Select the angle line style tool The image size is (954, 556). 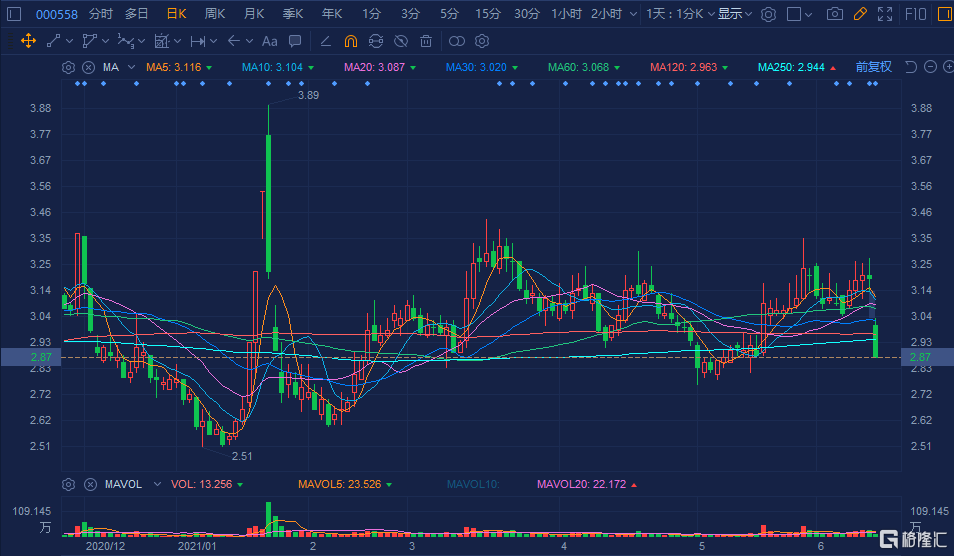coord(326,41)
